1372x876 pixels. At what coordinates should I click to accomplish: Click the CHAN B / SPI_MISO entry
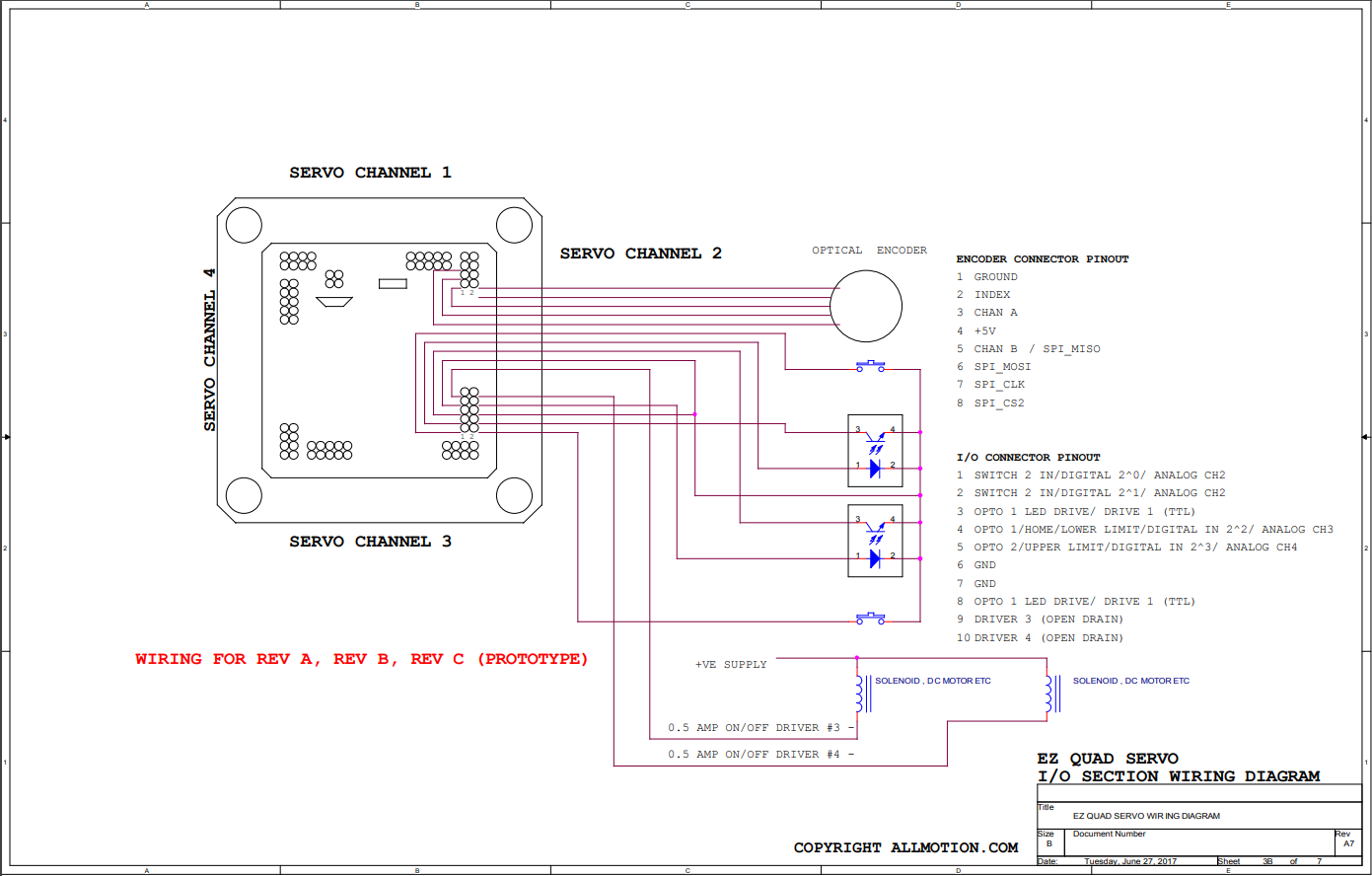pos(1028,349)
